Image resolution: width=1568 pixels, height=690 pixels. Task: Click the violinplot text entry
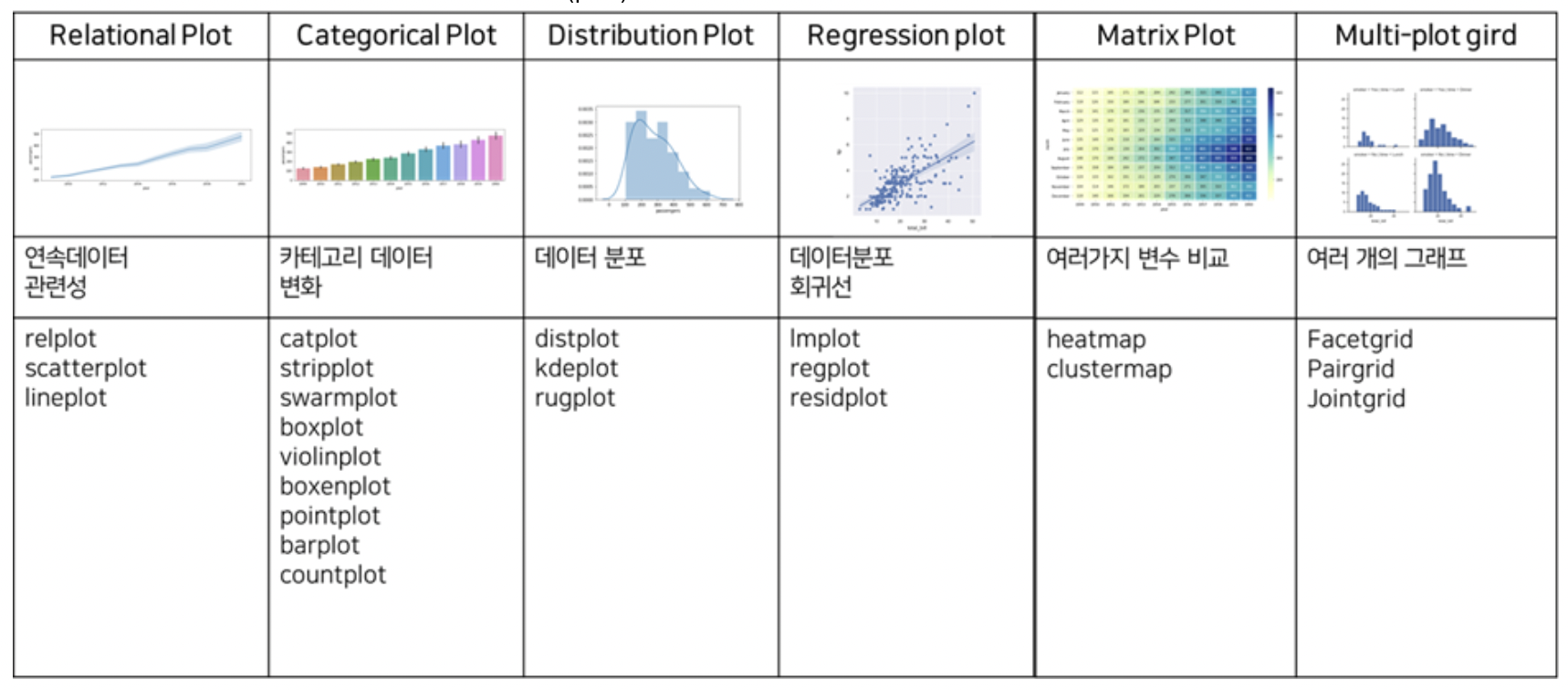tap(330, 457)
